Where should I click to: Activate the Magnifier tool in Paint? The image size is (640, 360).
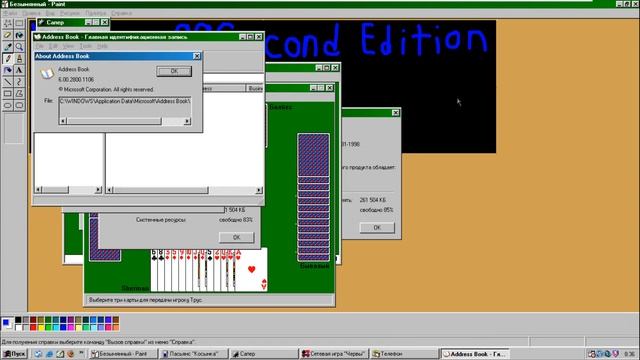click(x=19, y=47)
